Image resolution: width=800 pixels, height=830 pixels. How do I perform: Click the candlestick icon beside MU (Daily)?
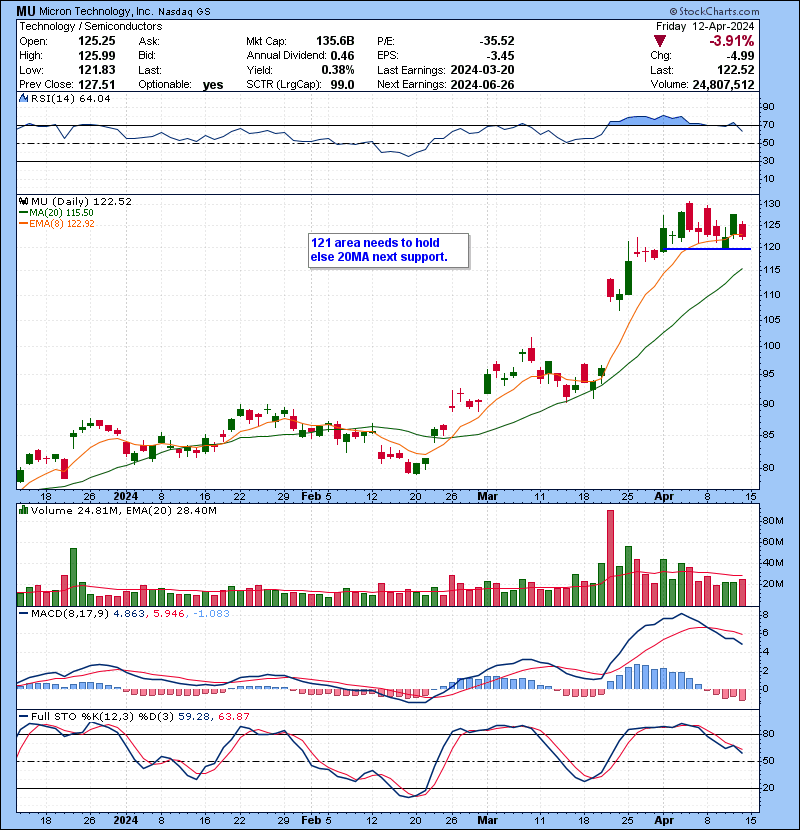23,201
